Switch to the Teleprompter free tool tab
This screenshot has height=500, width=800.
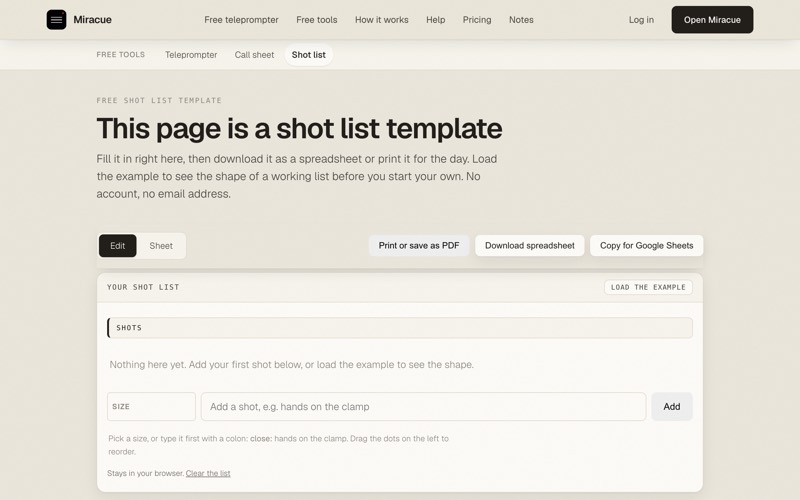click(x=191, y=55)
